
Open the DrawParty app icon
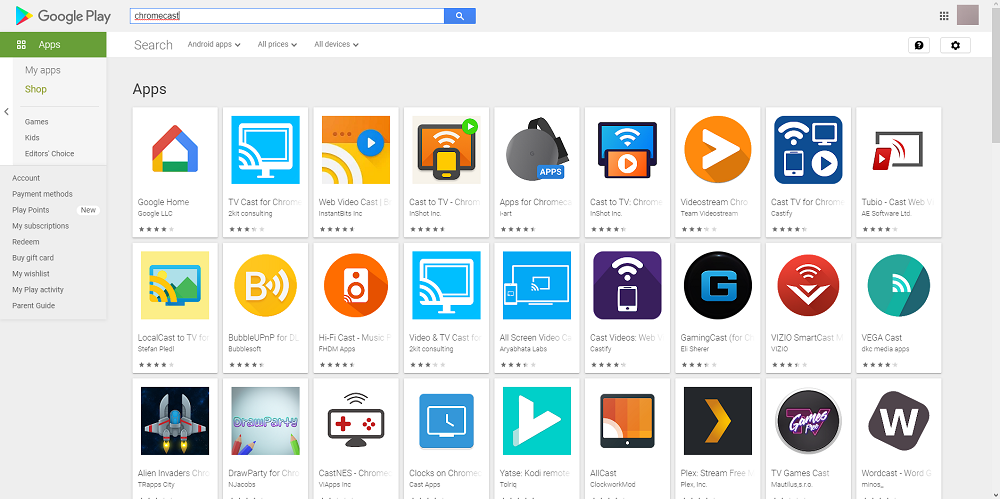click(x=265, y=421)
